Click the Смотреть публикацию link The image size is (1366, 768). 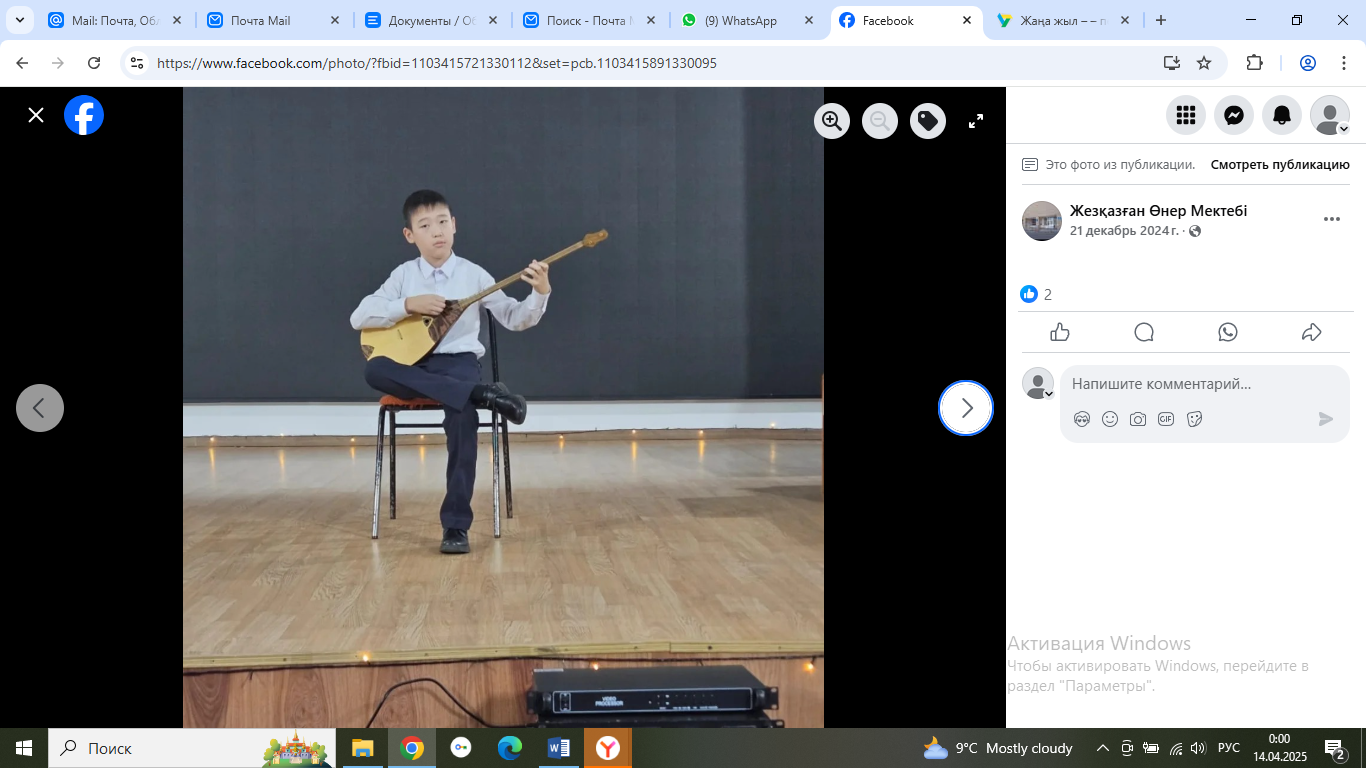pos(1280,165)
